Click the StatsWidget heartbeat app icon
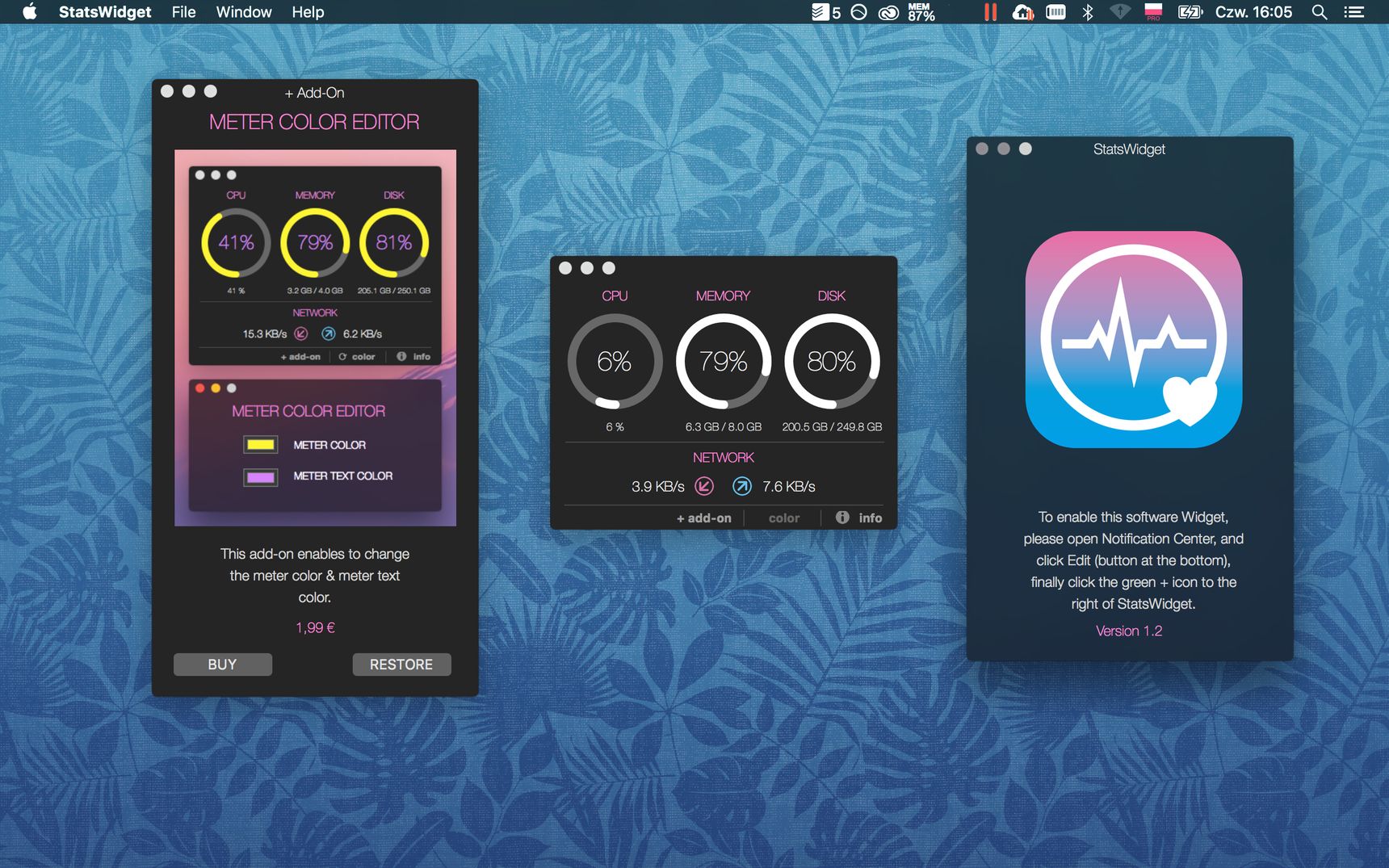 click(x=1134, y=340)
